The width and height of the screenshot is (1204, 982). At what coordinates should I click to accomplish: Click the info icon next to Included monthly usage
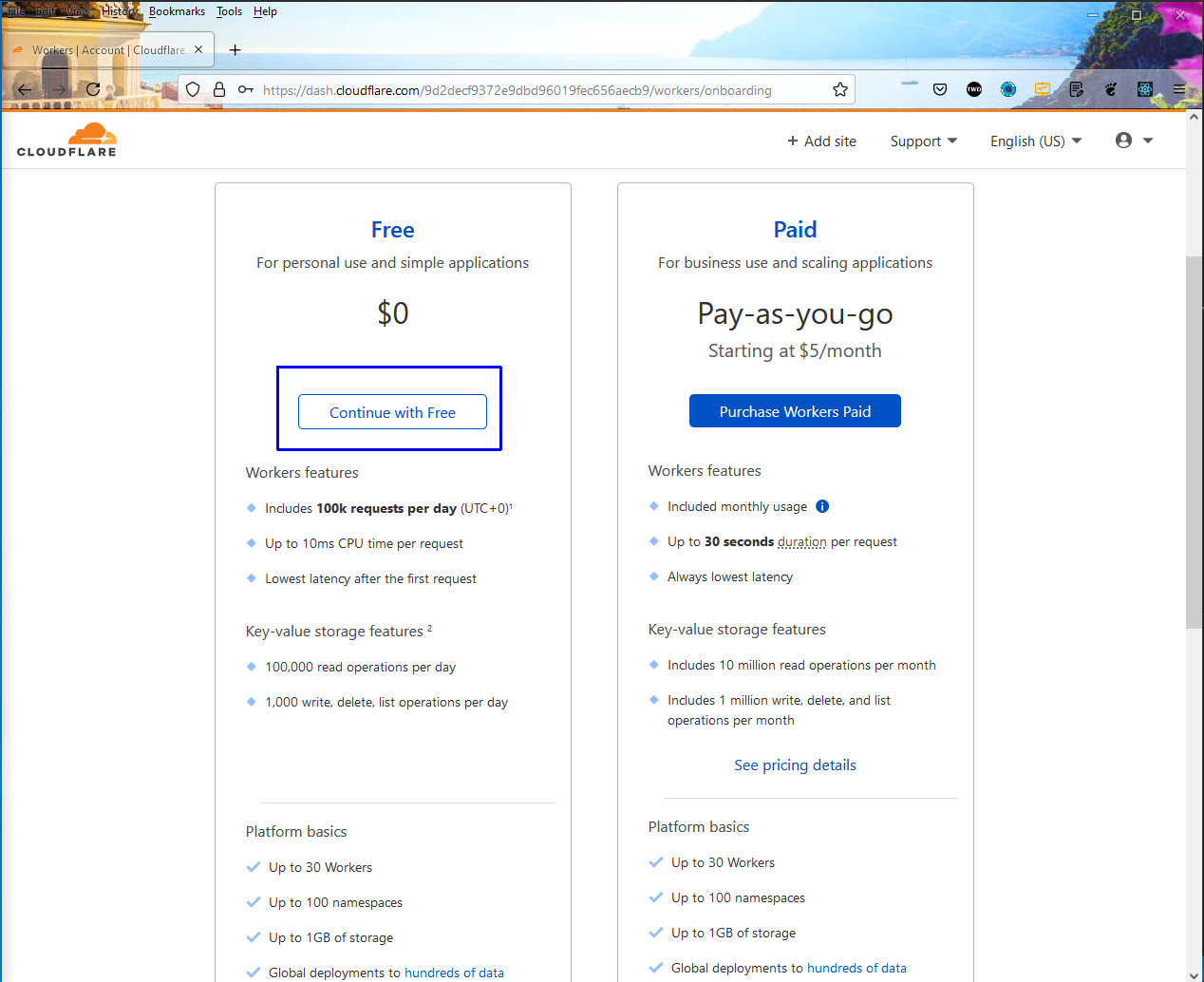[822, 506]
